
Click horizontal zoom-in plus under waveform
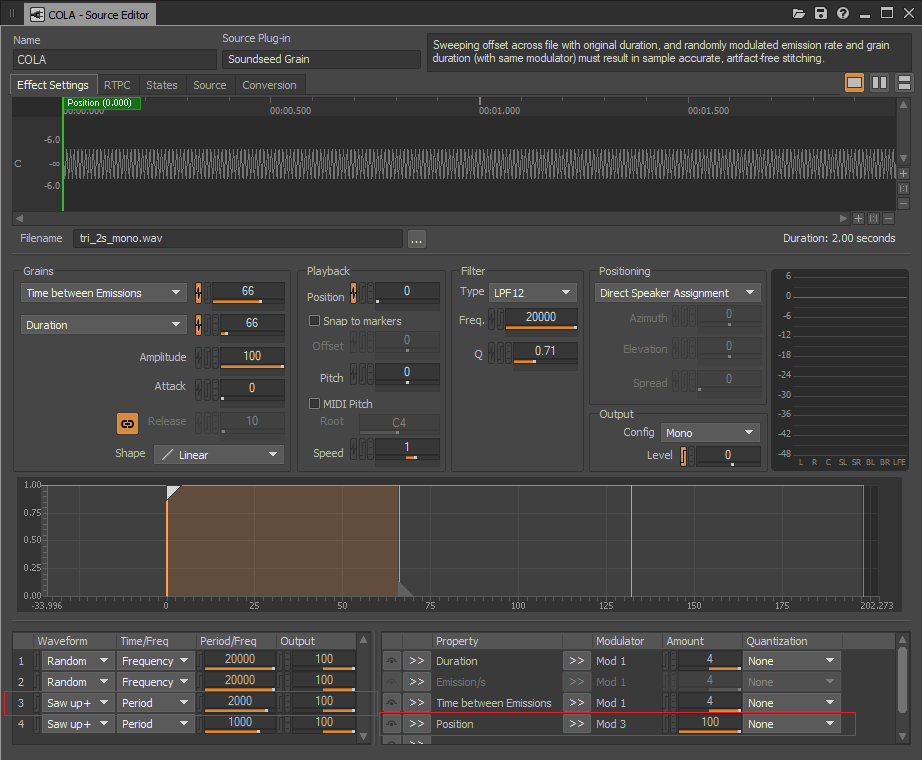[x=857, y=218]
